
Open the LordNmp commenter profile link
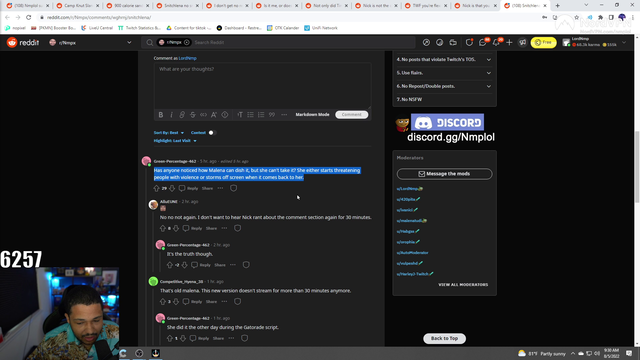188,58
